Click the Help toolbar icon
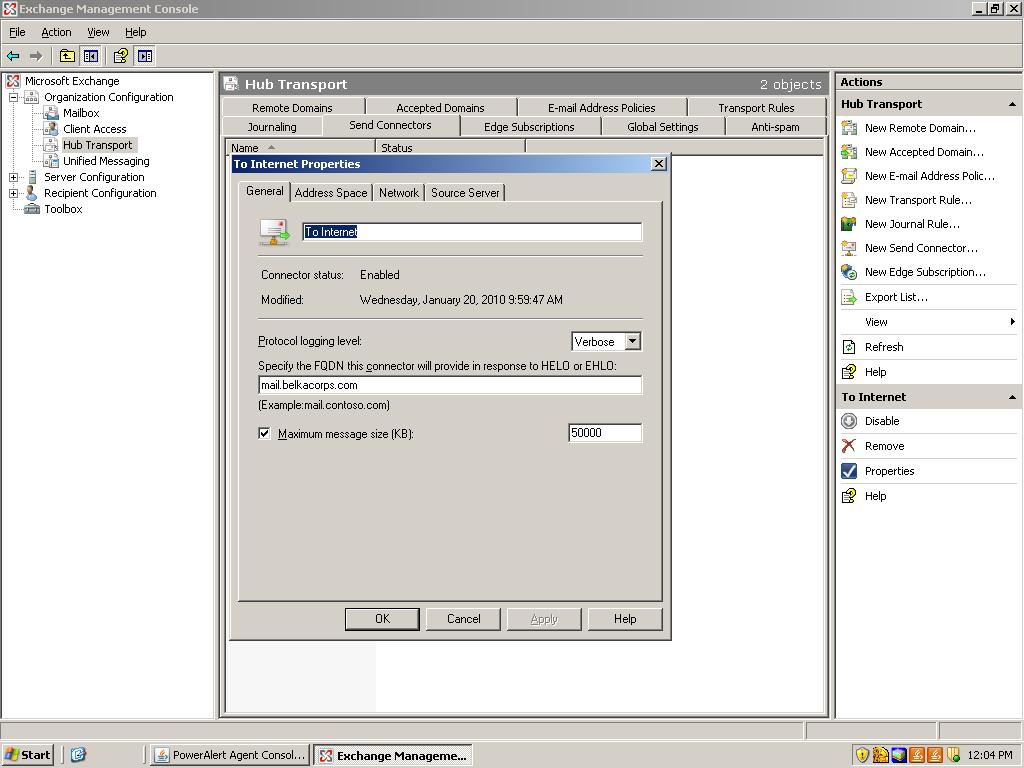This screenshot has height=768, width=1024. (120, 56)
